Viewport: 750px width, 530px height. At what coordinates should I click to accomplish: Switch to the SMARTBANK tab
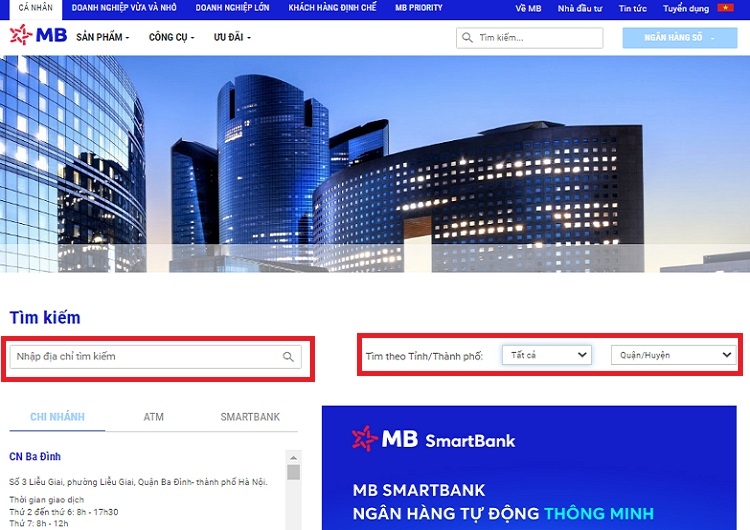[250, 417]
